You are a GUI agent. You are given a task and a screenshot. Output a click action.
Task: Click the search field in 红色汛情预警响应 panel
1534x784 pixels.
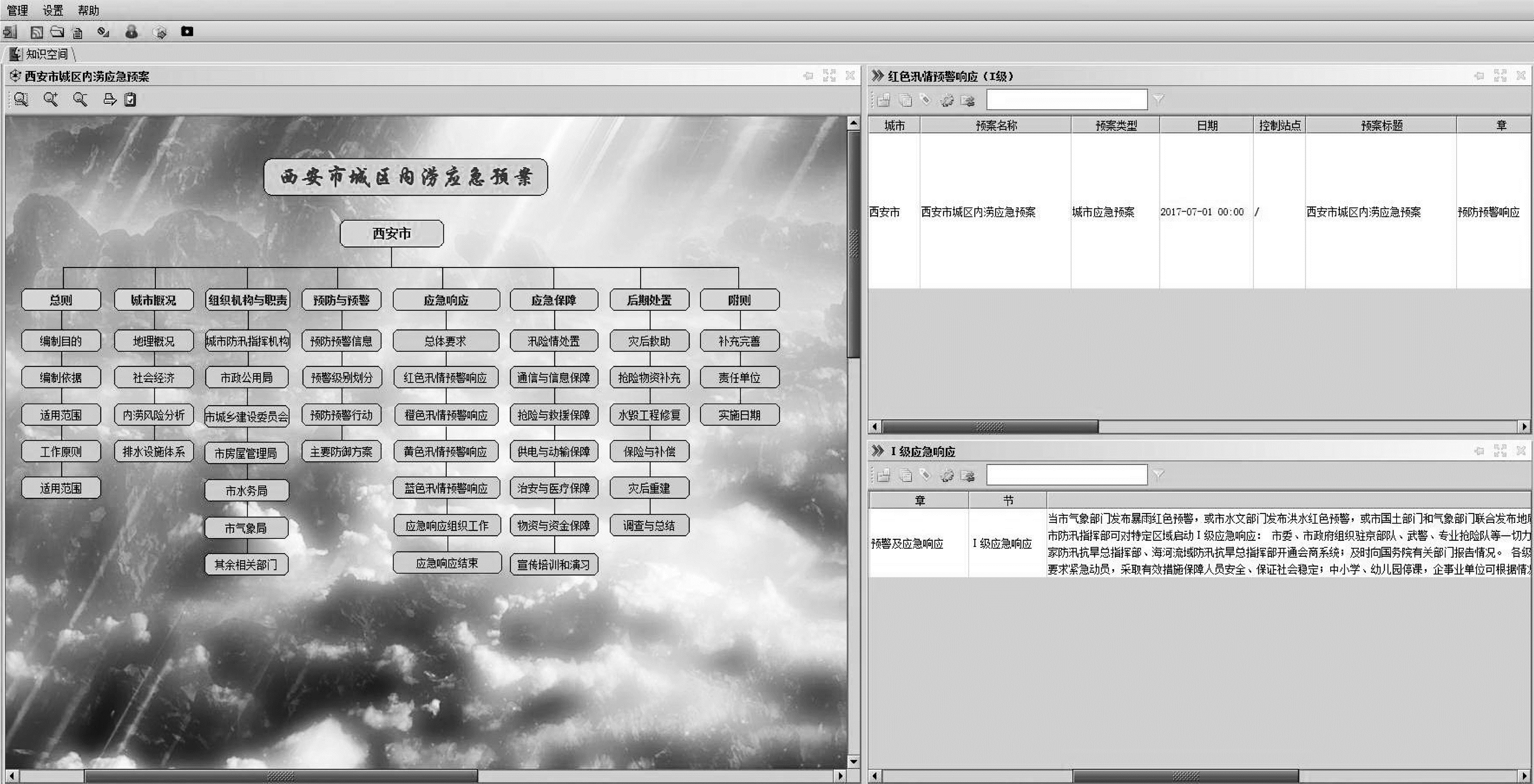pos(1066,100)
